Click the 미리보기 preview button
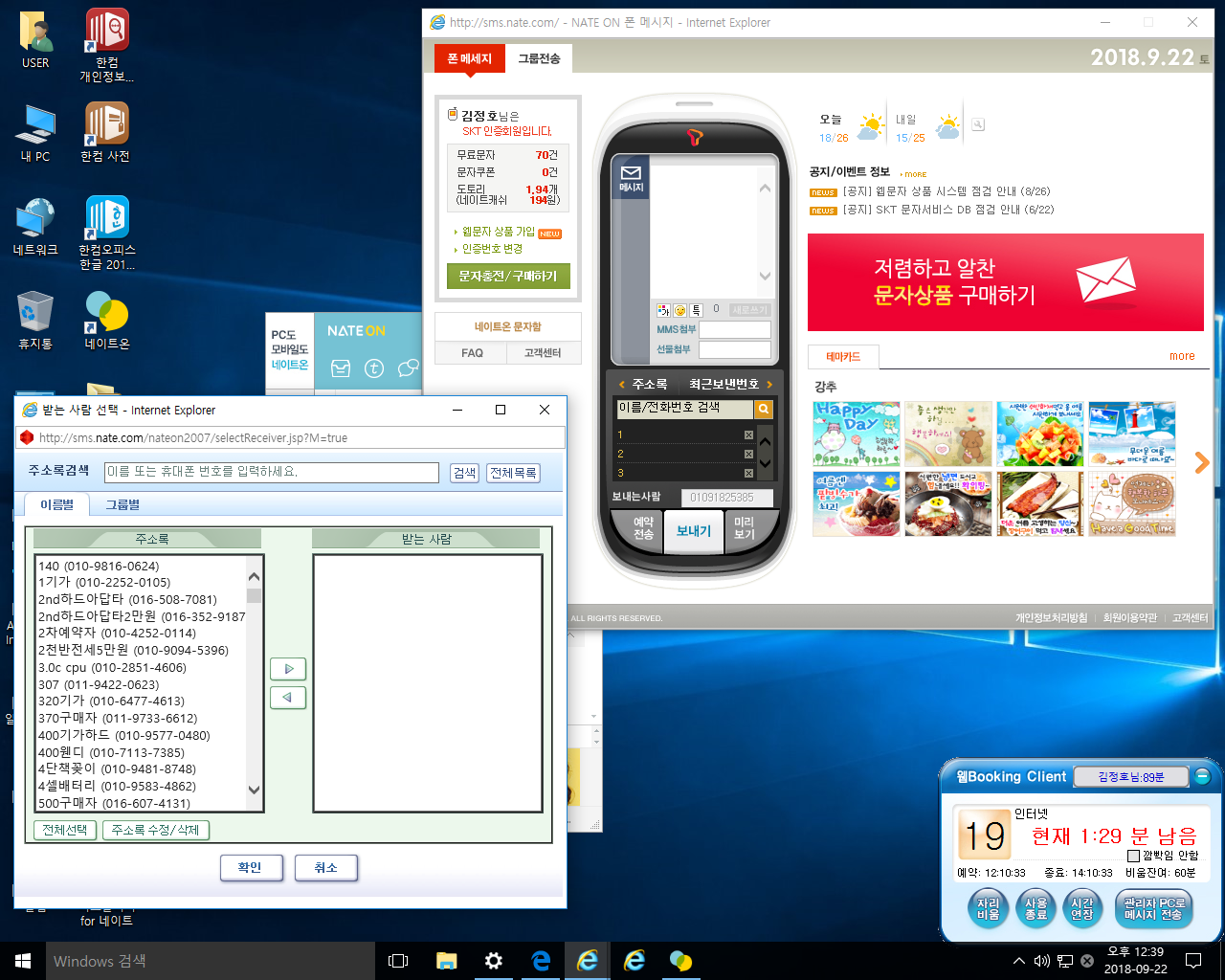The image size is (1225, 980). 745,528
